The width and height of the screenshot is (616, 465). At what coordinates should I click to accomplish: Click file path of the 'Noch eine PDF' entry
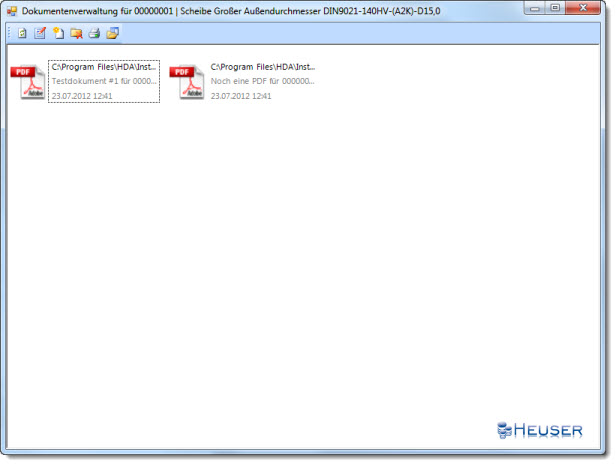[x=263, y=66]
